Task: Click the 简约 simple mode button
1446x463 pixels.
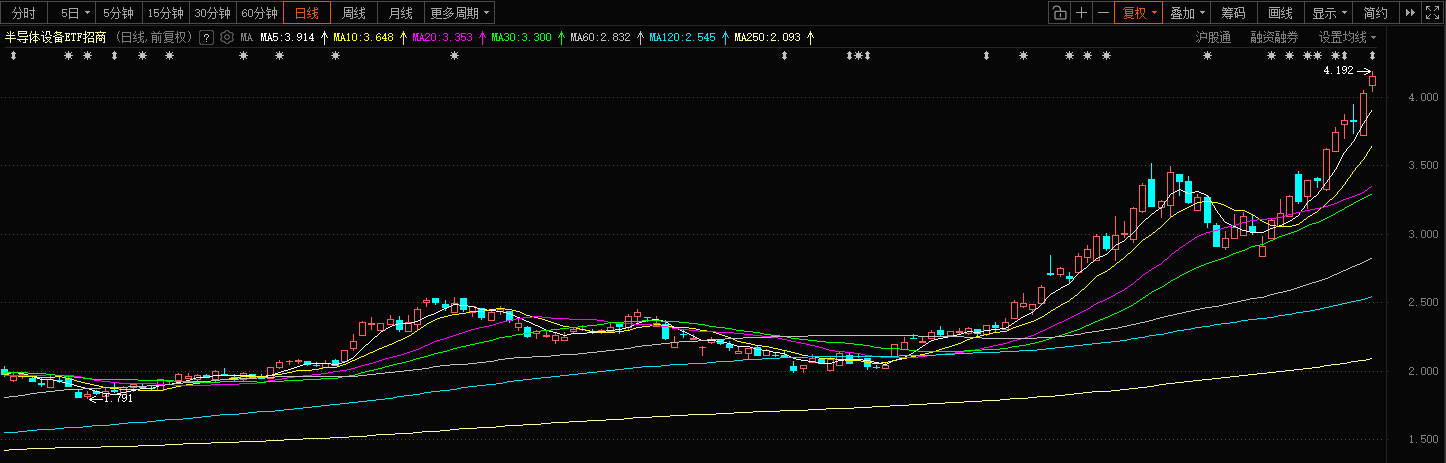Action: (1376, 13)
